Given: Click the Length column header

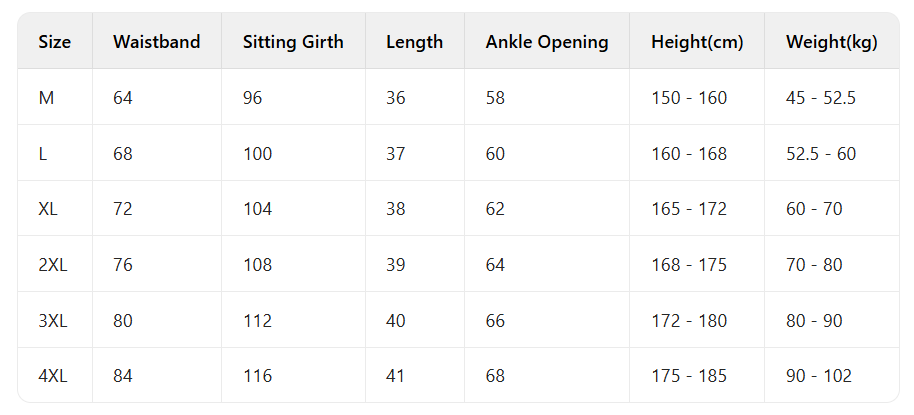Looking at the screenshot, I should click(414, 42).
